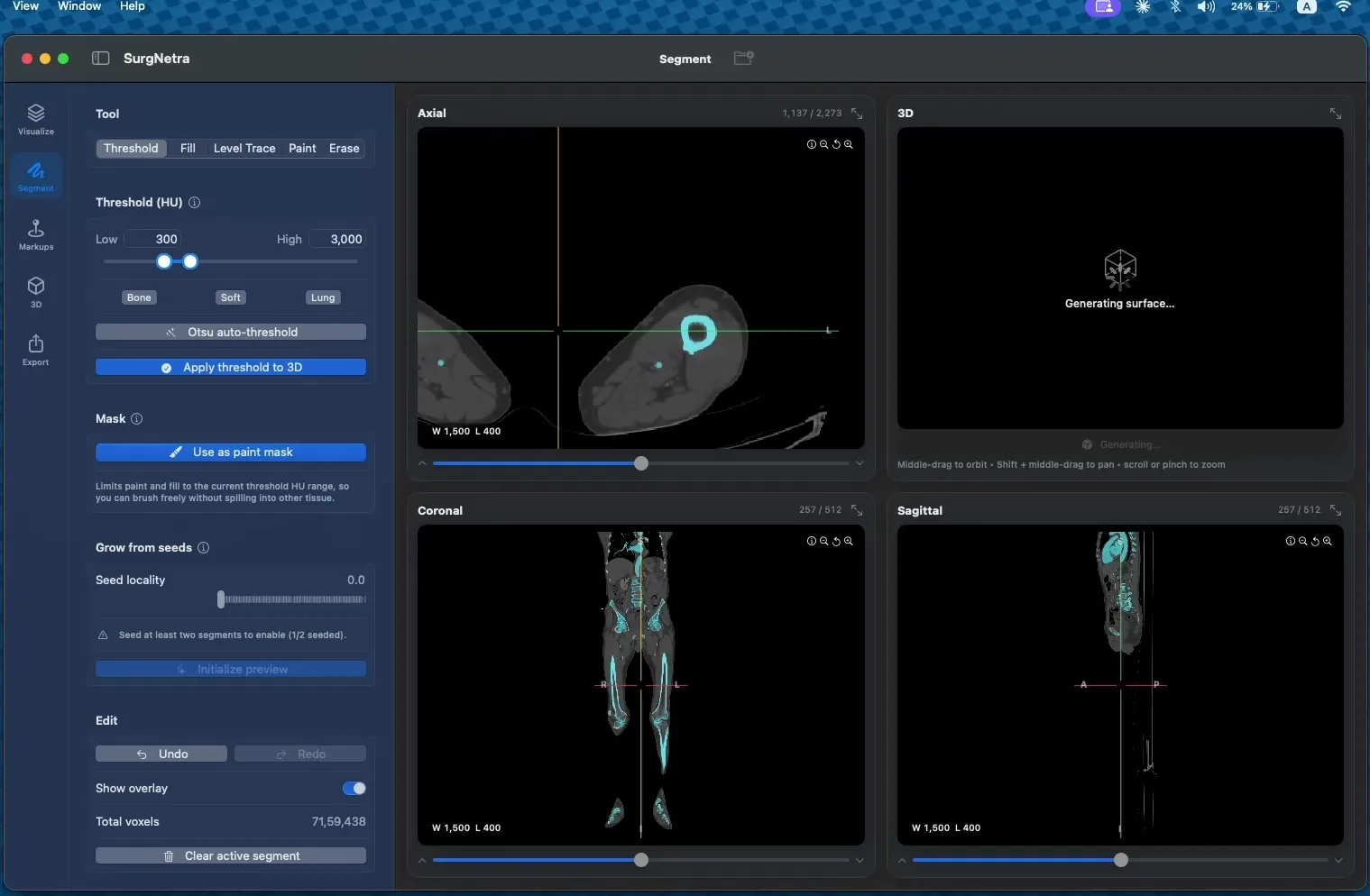Switch to the Fill tool
This screenshot has height=896, width=1370.
[188, 149]
